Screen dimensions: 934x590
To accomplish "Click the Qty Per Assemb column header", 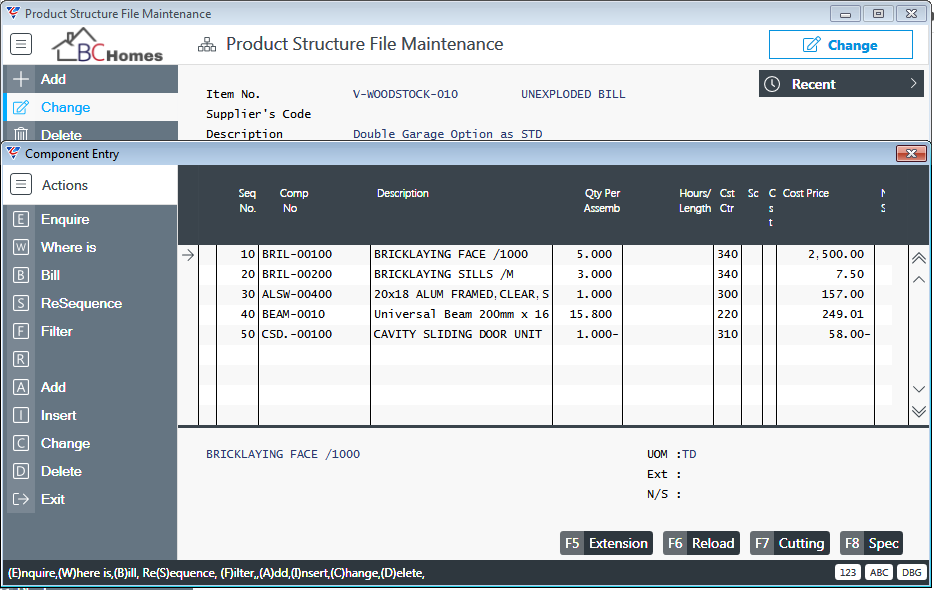I will [x=602, y=201].
